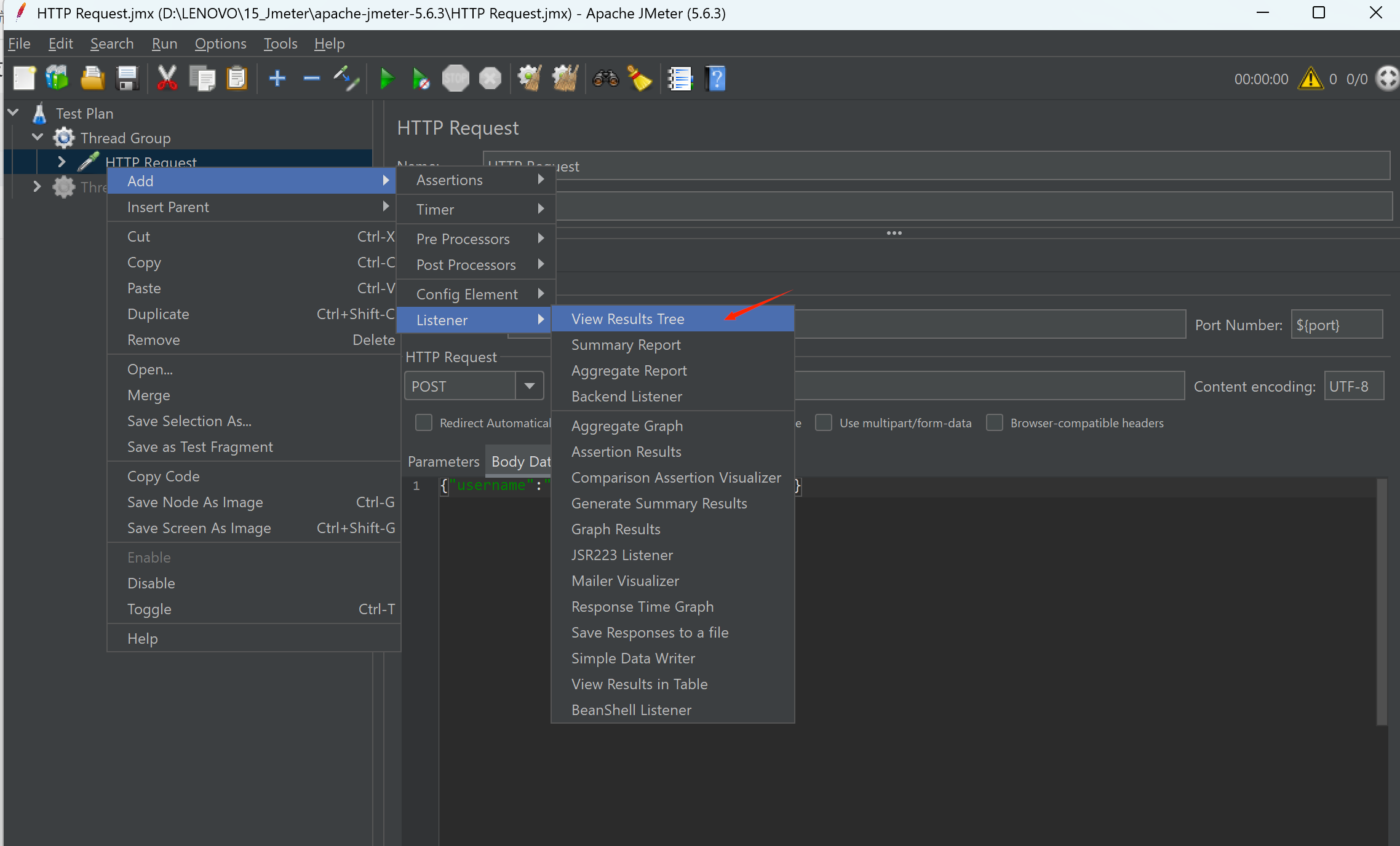Enable Use multipart/form-data checkbox
This screenshot has height=846, width=1400.
[824, 422]
